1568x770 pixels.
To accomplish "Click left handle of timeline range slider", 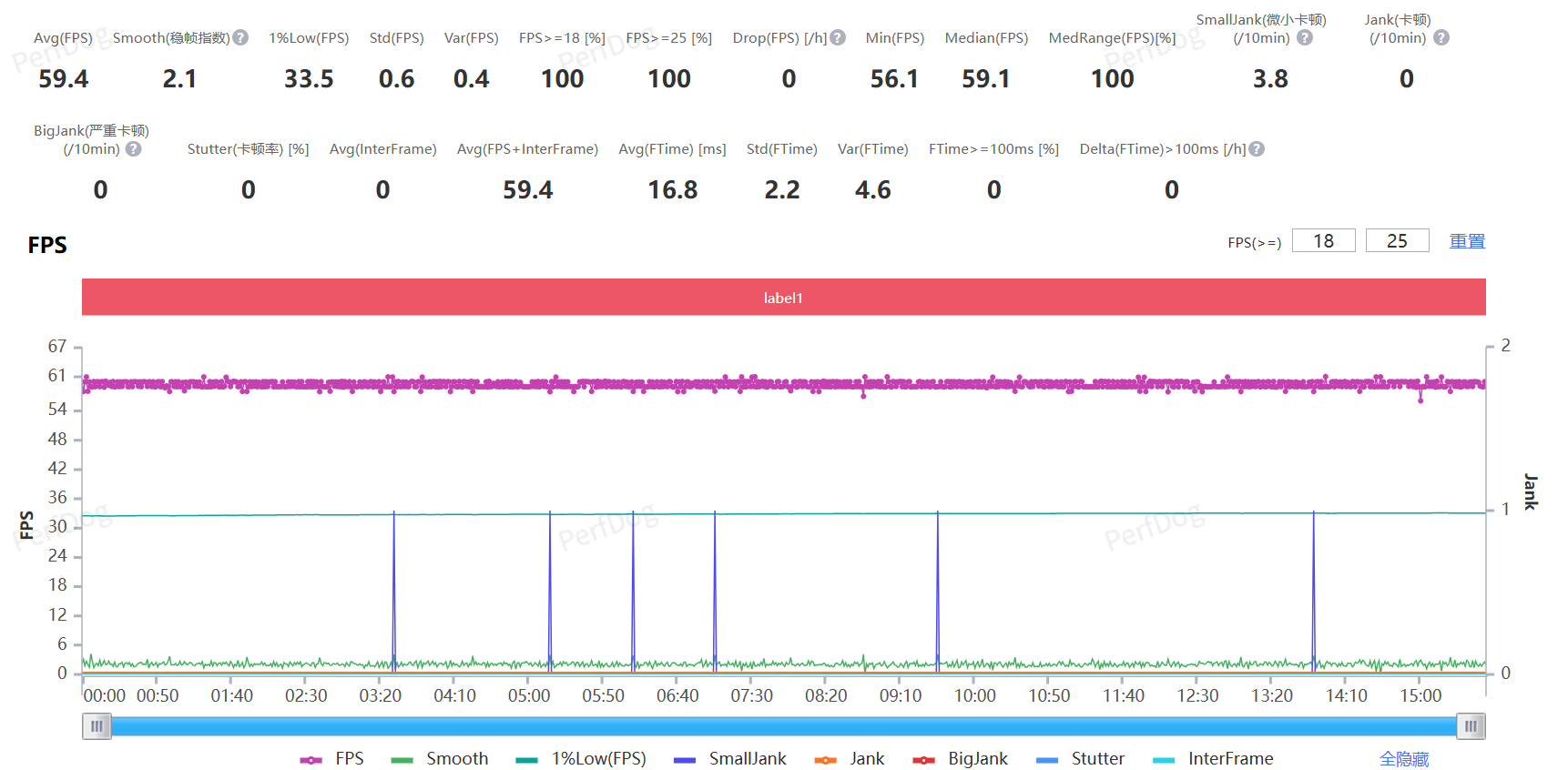I will tap(97, 726).
